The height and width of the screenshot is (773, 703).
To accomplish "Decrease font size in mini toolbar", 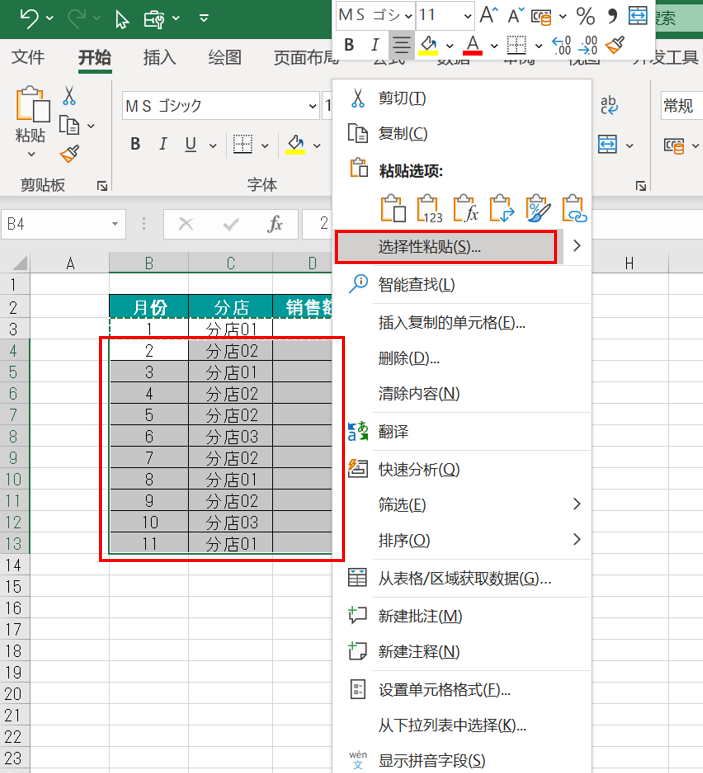I will tap(516, 16).
